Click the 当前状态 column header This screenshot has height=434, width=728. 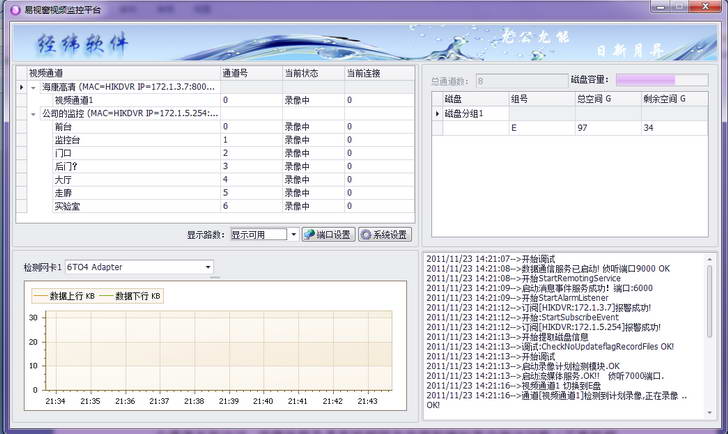313,73
